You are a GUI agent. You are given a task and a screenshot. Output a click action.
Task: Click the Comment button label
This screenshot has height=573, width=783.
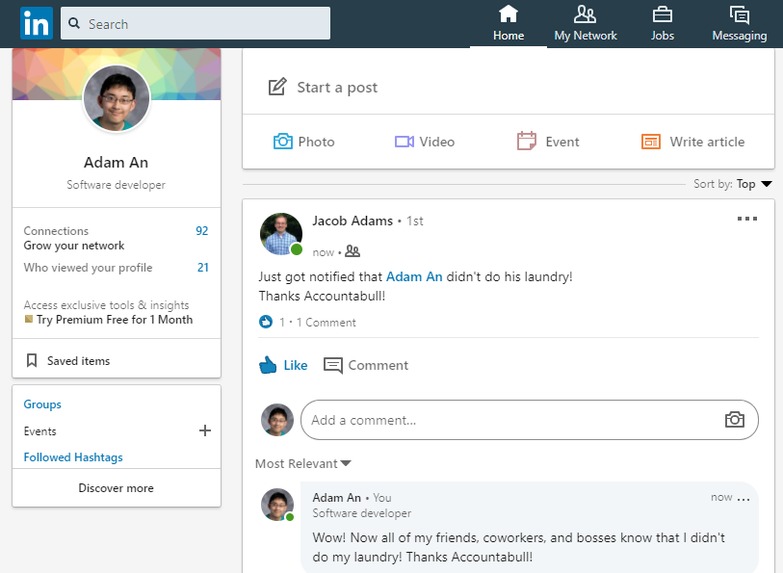(x=378, y=365)
